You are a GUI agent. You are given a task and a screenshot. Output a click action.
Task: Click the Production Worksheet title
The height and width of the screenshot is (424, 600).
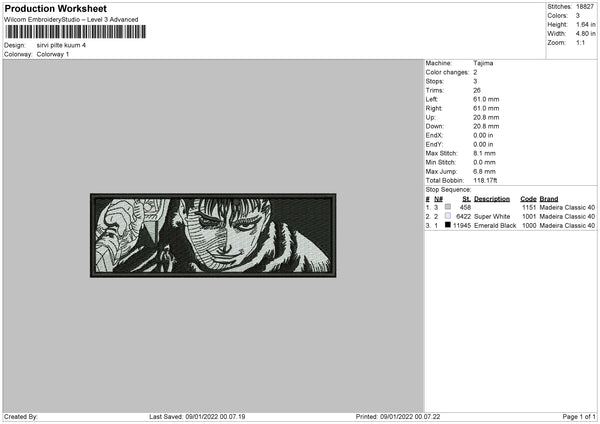tap(55, 8)
